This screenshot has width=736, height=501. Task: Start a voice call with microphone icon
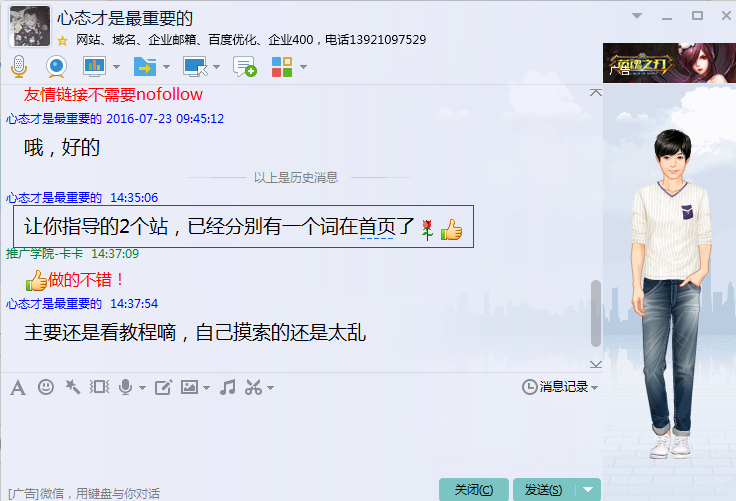click(x=19, y=67)
